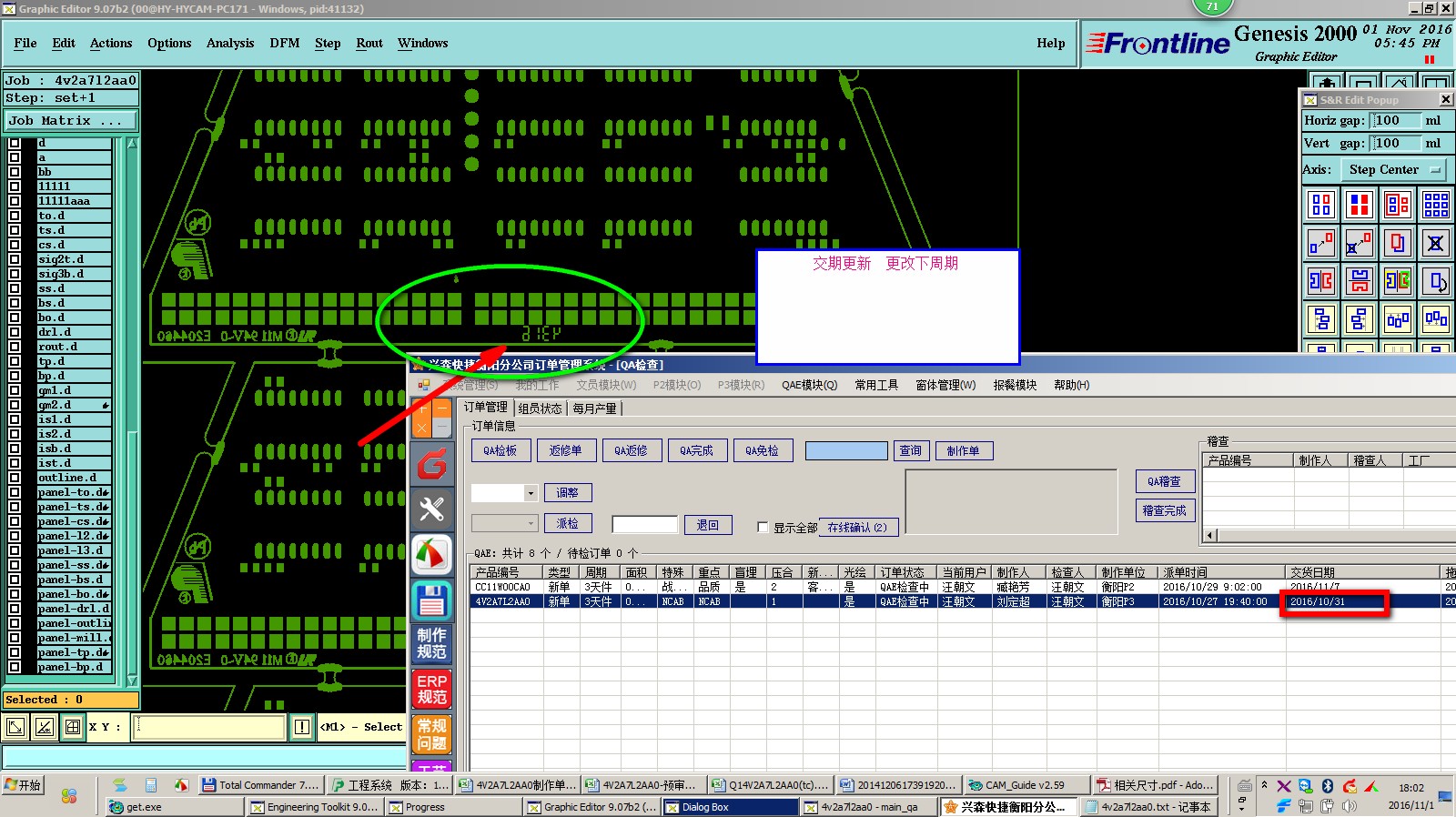Toggle the checkbox for layer drl.d
Screen dimensions: 1456x817
coord(15,332)
